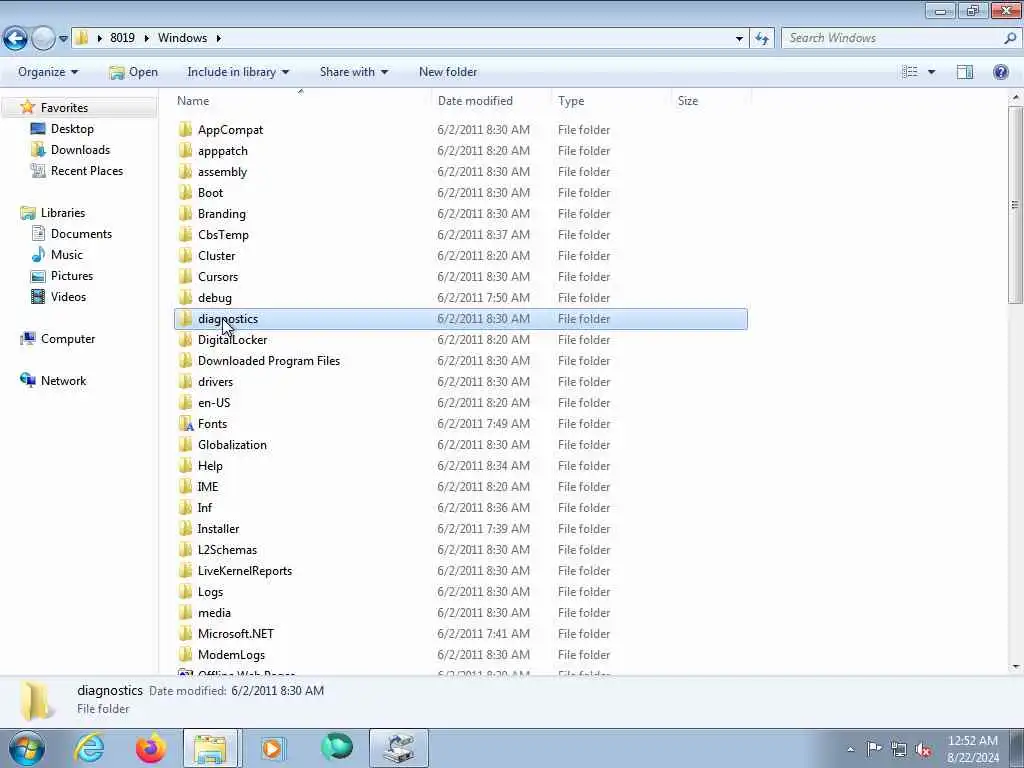This screenshot has width=1024, height=768.
Task: Open the view options dropdown arrow
Action: (x=931, y=72)
